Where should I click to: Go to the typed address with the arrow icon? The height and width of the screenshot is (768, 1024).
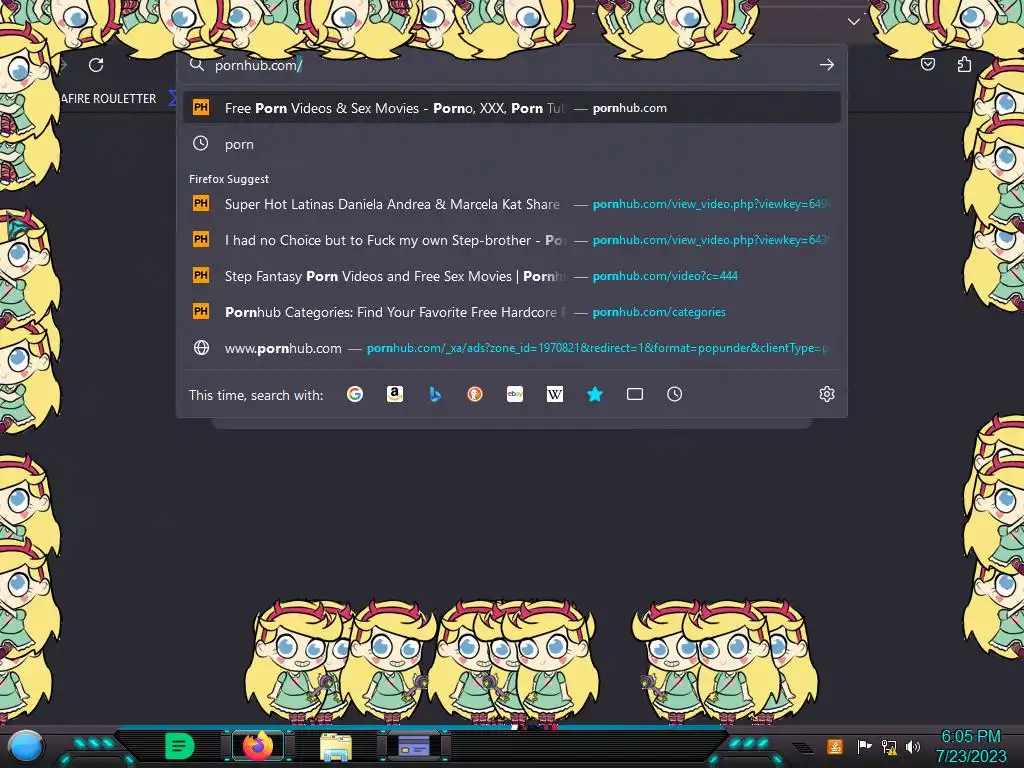[827, 65]
